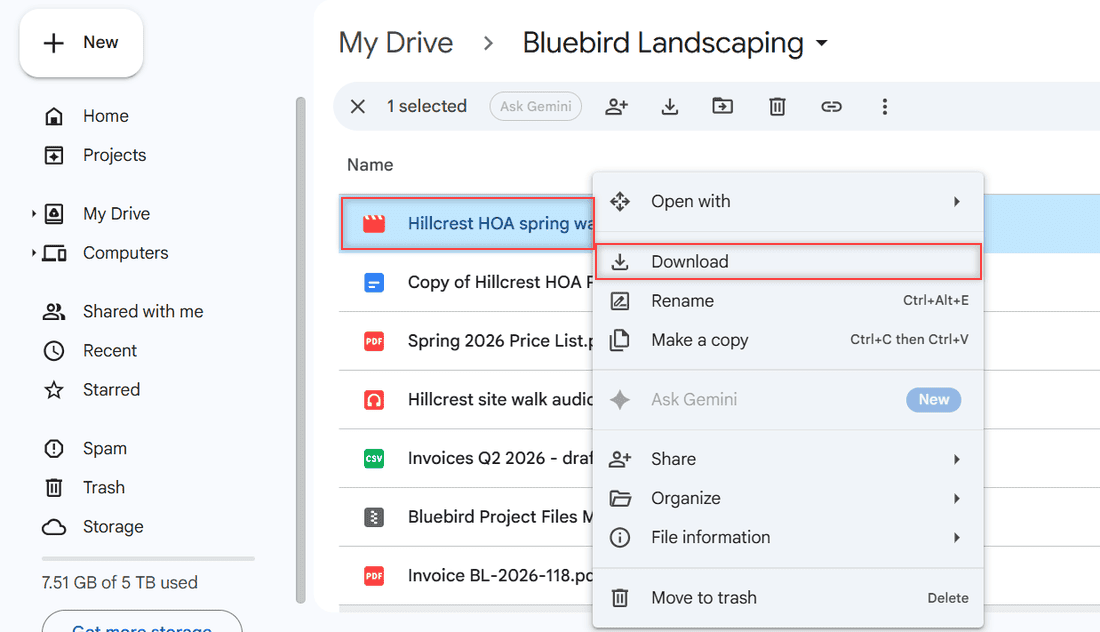This screenshot has height=632, width=1100.
Task: Open Projects in the sidebar
Action: (x=114, y=155)
